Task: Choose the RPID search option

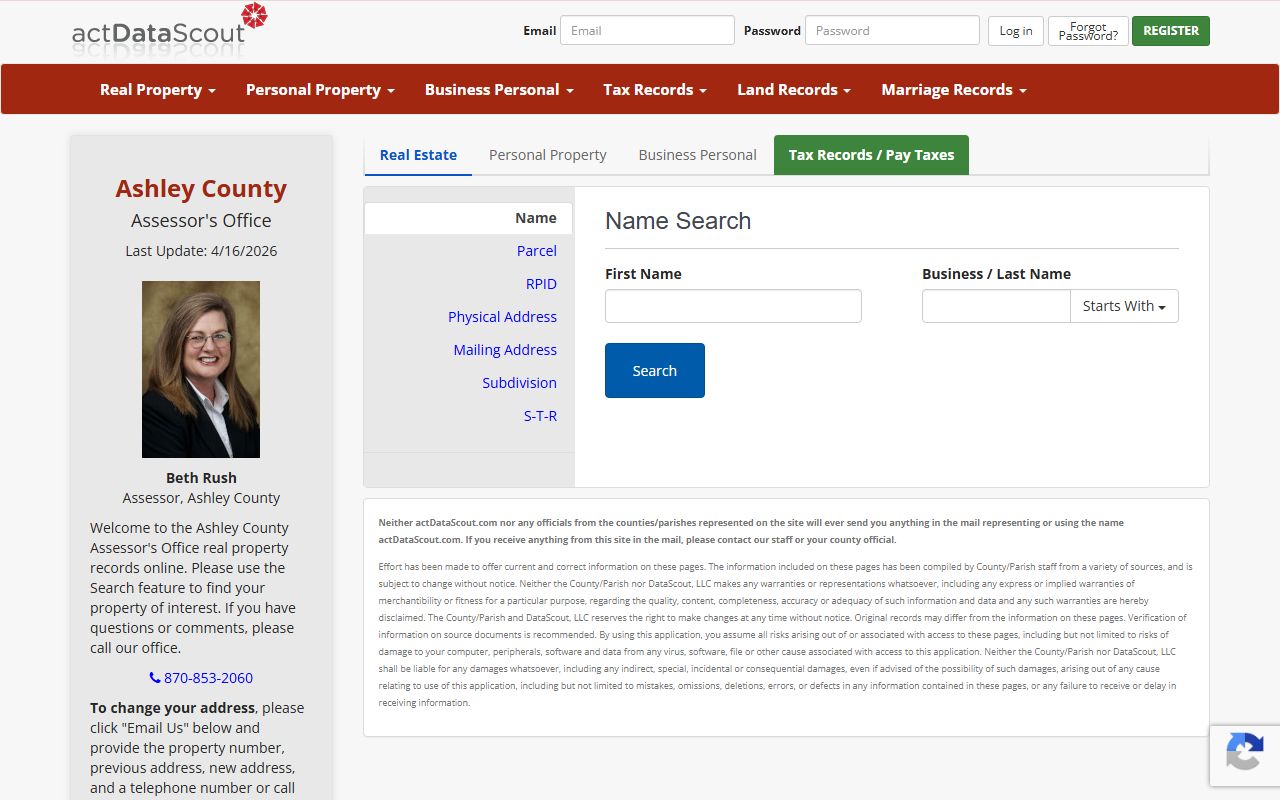Action: point(541,284)
